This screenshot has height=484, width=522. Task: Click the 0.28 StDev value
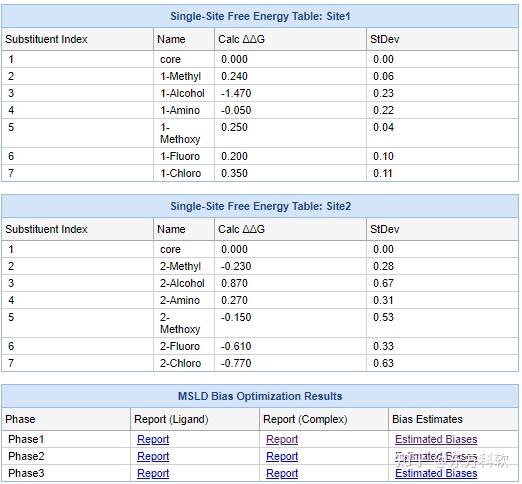383,266
